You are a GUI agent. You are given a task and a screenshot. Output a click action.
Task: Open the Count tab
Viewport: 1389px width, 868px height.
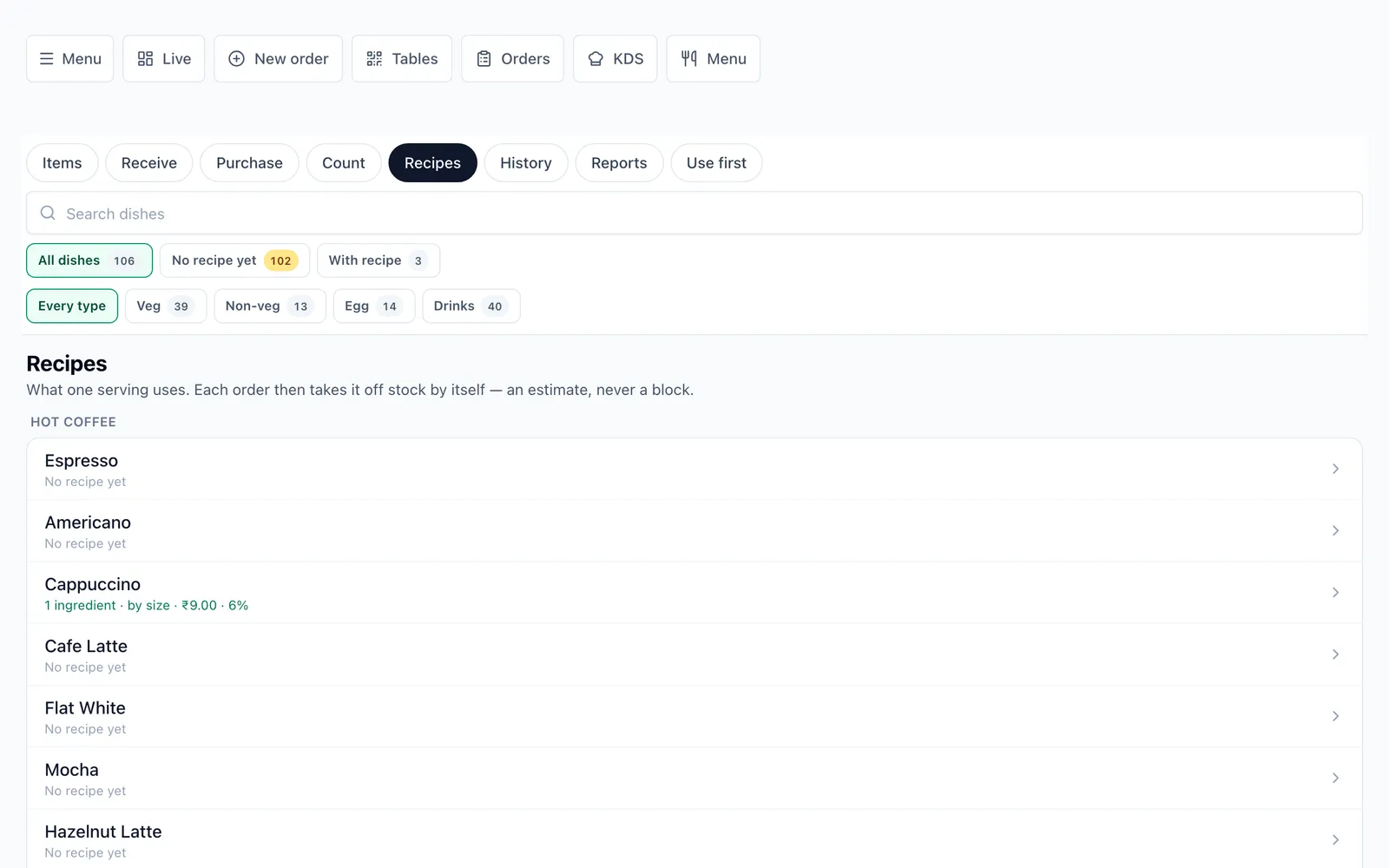click(344, 163)
